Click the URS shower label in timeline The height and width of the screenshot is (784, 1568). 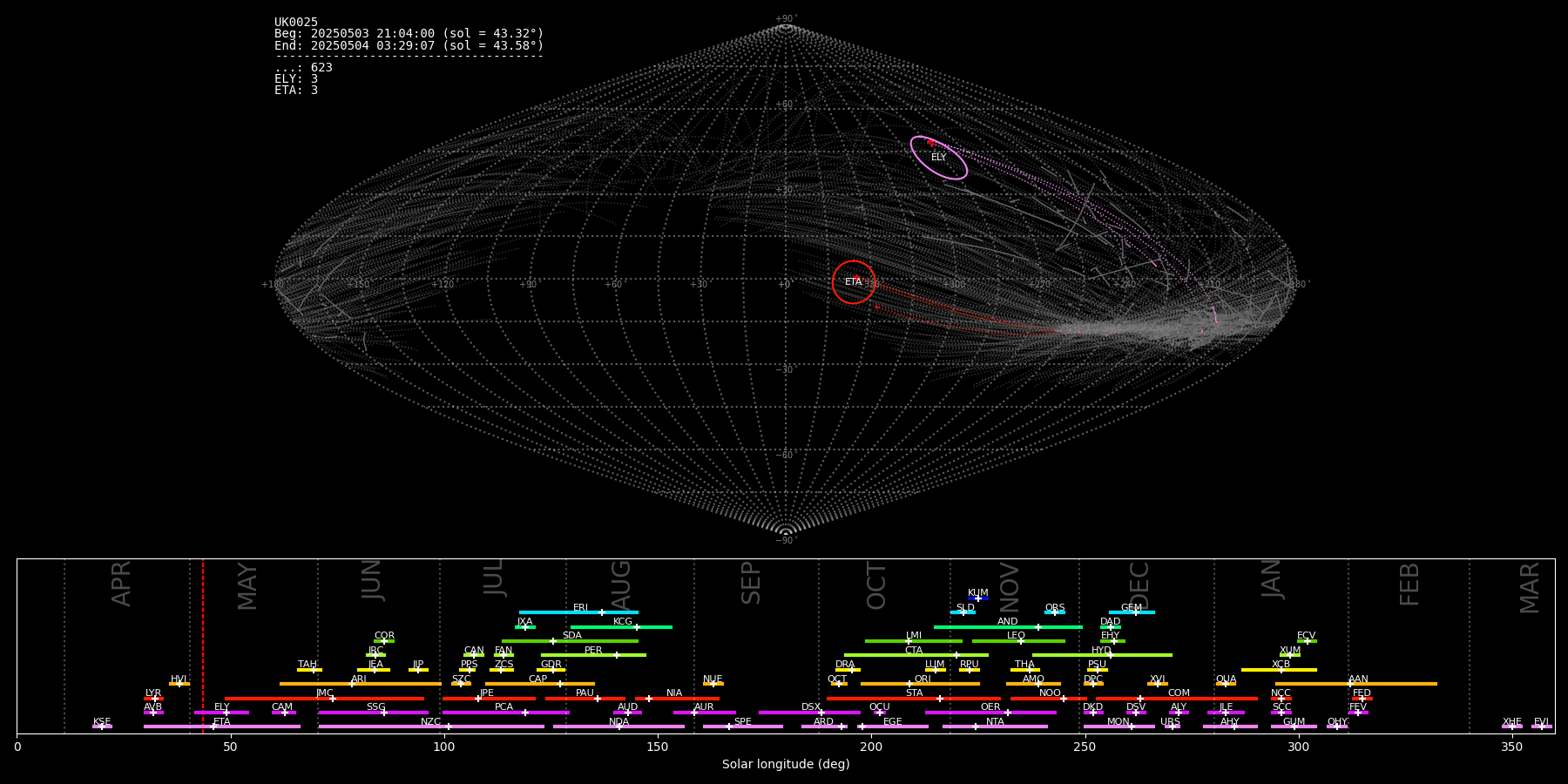(1170, 722)
